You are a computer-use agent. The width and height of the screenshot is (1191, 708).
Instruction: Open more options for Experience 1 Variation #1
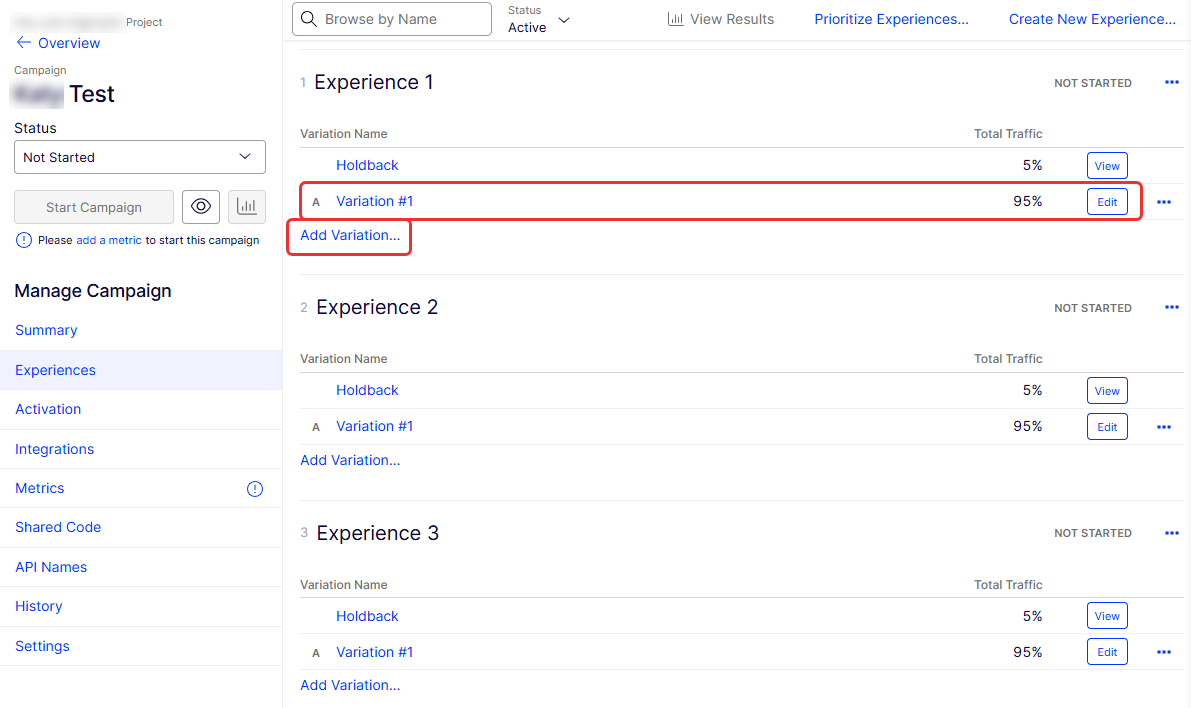1163,202
